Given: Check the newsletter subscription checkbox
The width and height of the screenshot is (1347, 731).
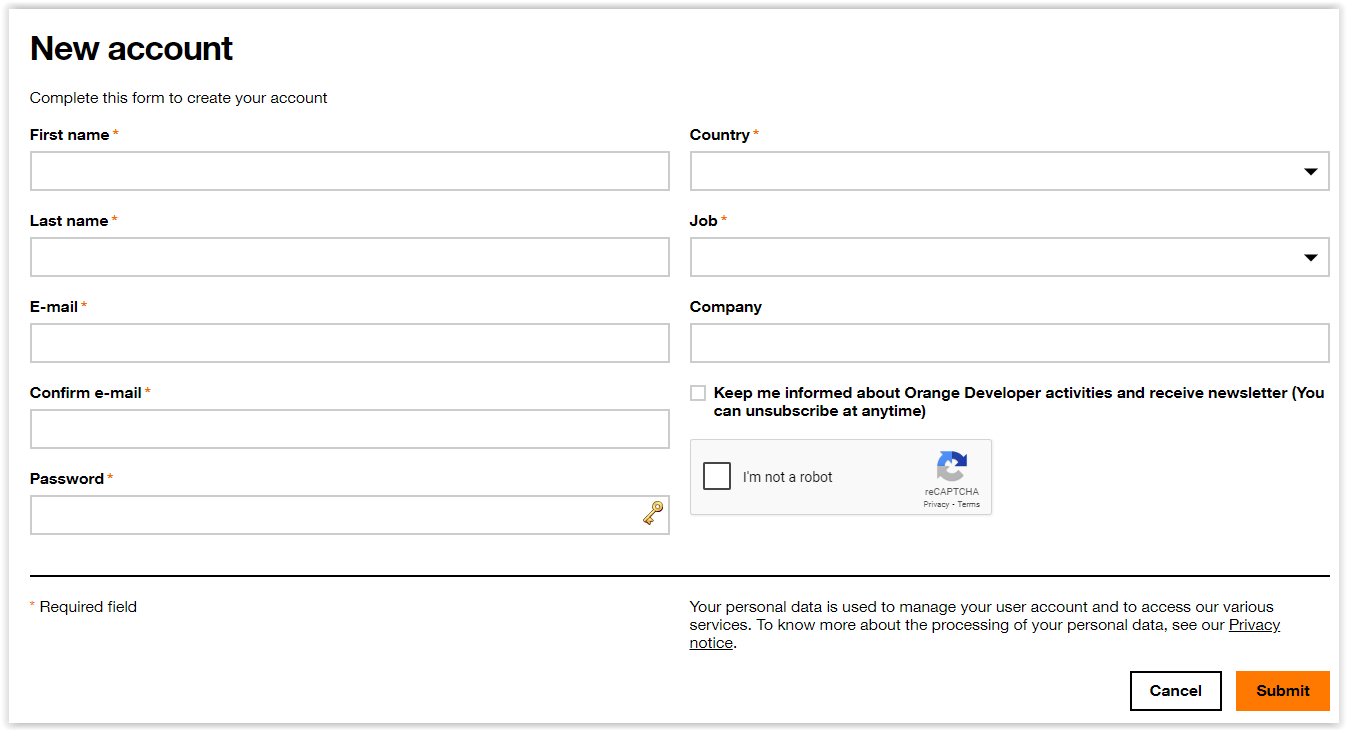Looking at the screenshot, I should 698,393.
